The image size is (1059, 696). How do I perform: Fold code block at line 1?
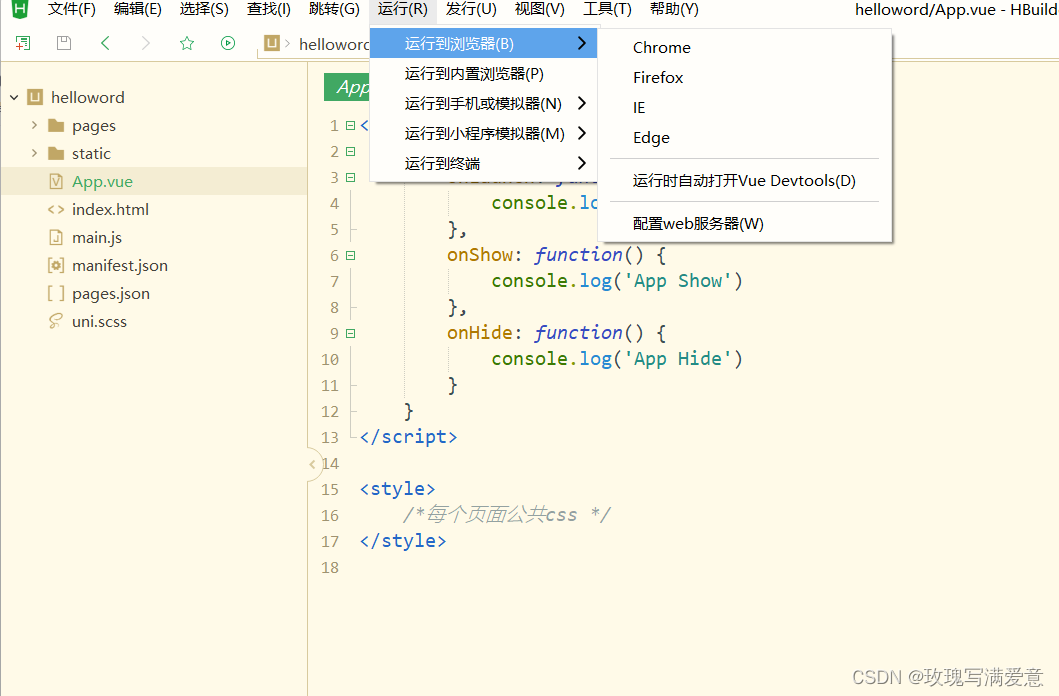(x=350, y=126)
